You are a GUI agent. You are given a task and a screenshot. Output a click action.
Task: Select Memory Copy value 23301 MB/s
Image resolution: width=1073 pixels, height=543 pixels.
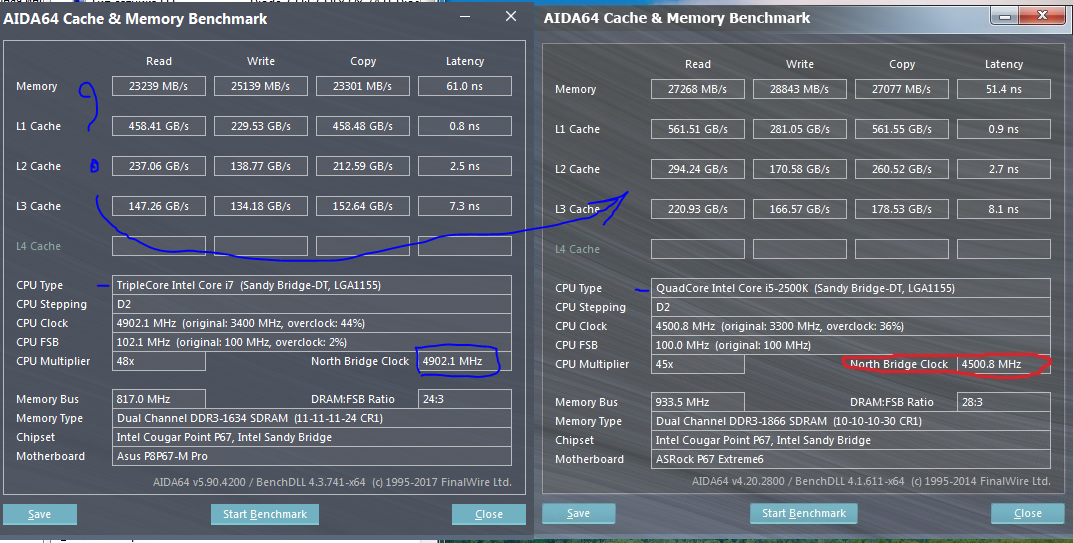tap(363, 86)
